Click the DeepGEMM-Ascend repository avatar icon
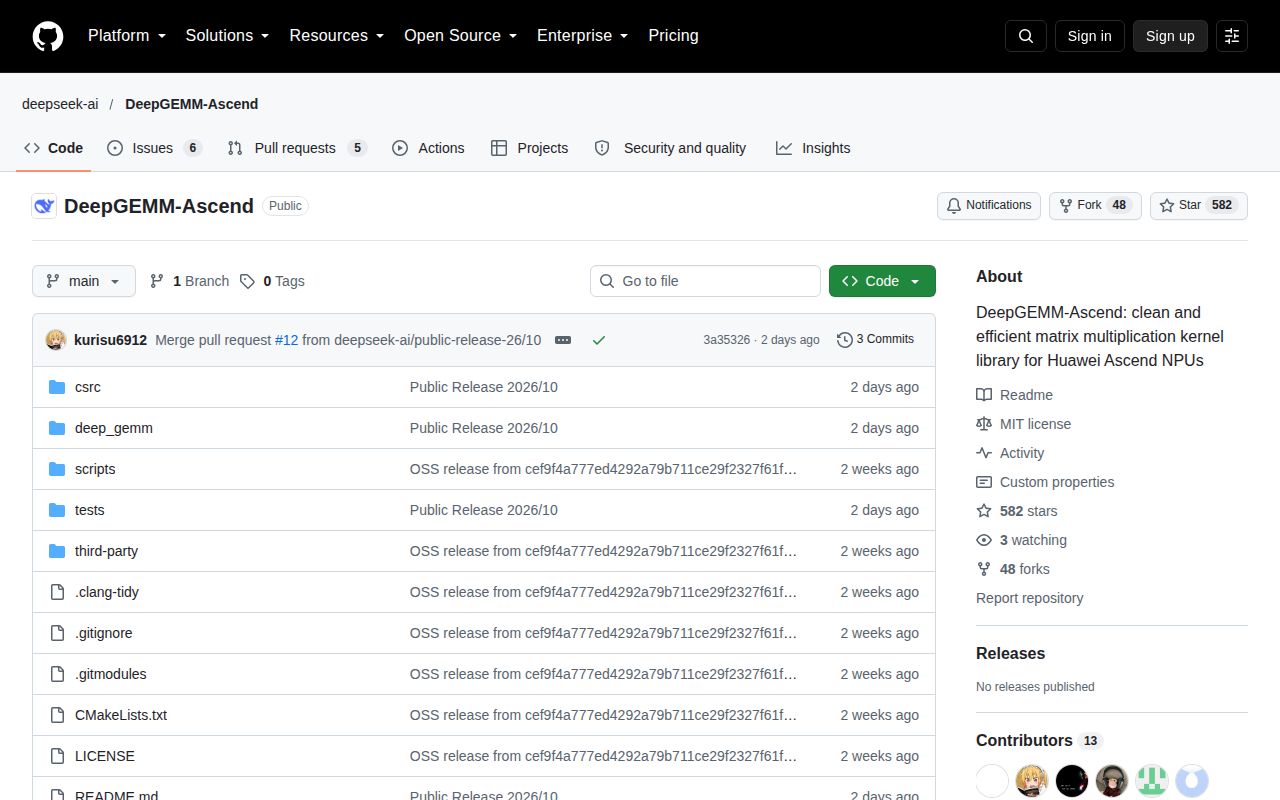This screenshot has width=1280, height=800. click(x=44, y=206)
